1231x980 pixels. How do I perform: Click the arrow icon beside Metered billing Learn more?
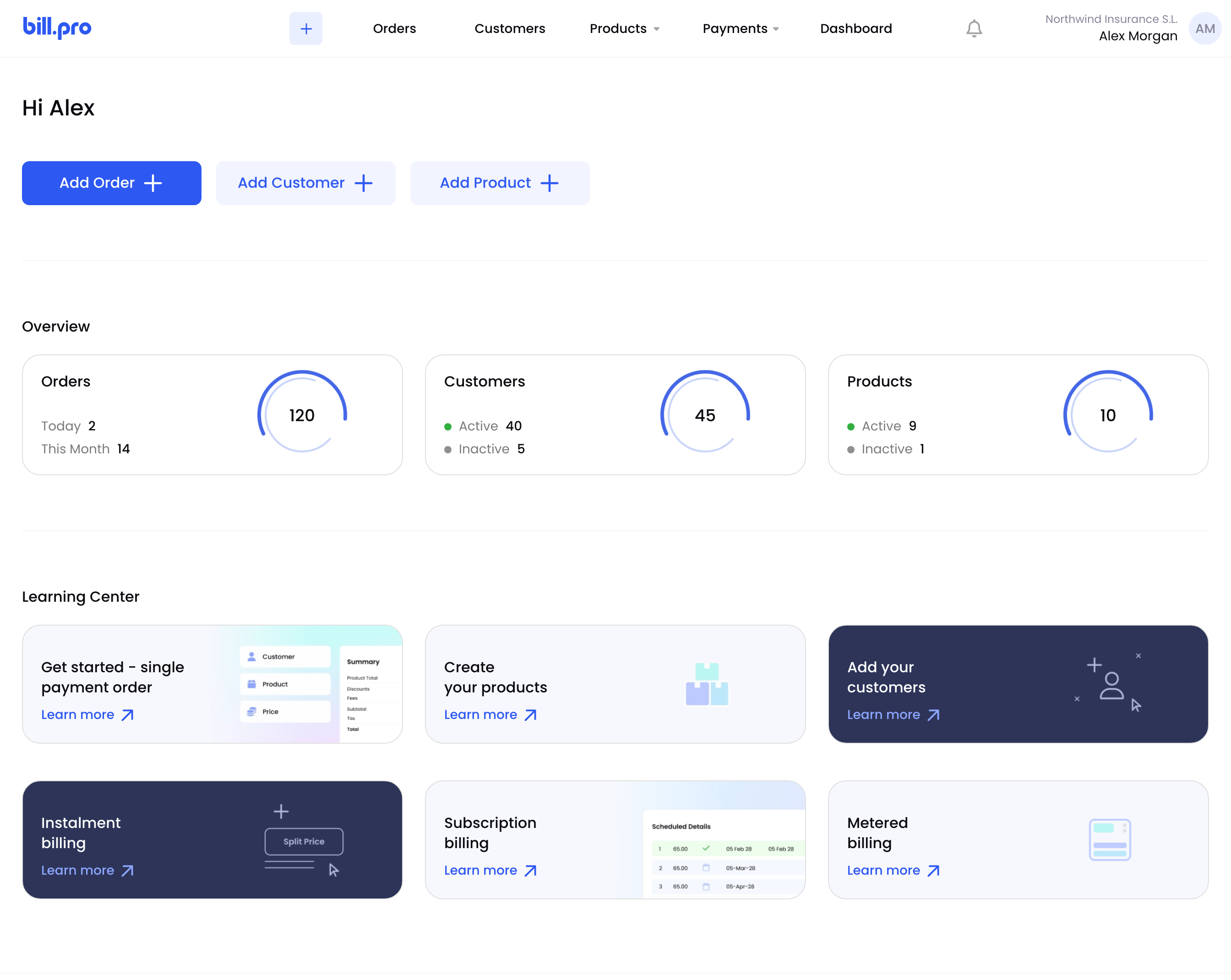(x=933, y=871)
